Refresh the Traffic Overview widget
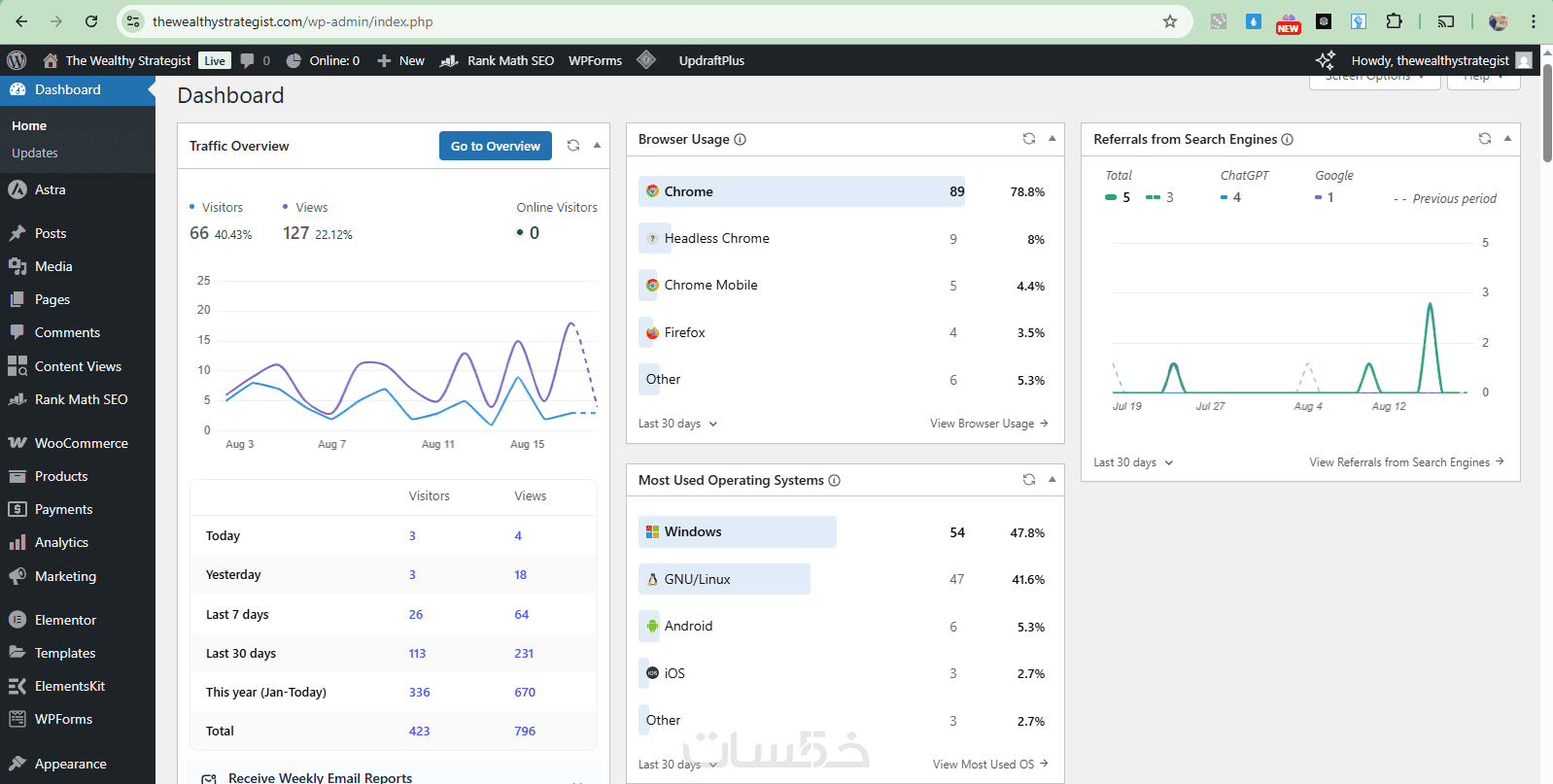 pos(573,146)
